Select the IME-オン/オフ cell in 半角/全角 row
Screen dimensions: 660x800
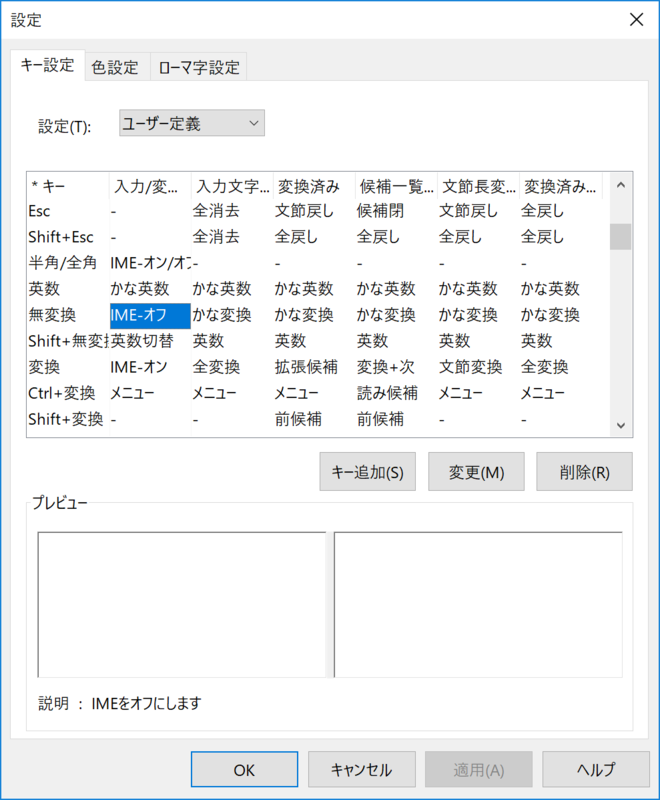(150, 263)
